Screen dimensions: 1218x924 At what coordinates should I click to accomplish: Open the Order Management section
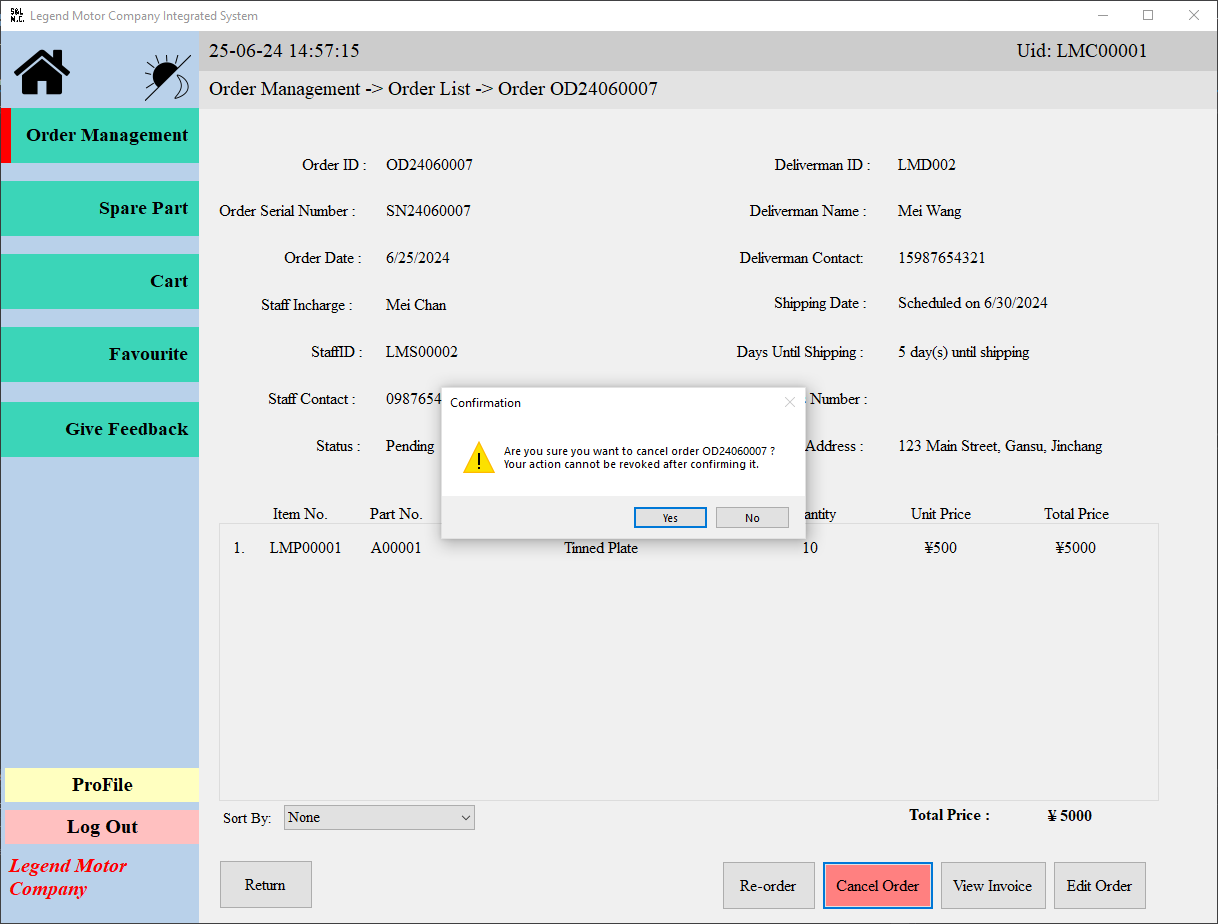pos(104,136)
